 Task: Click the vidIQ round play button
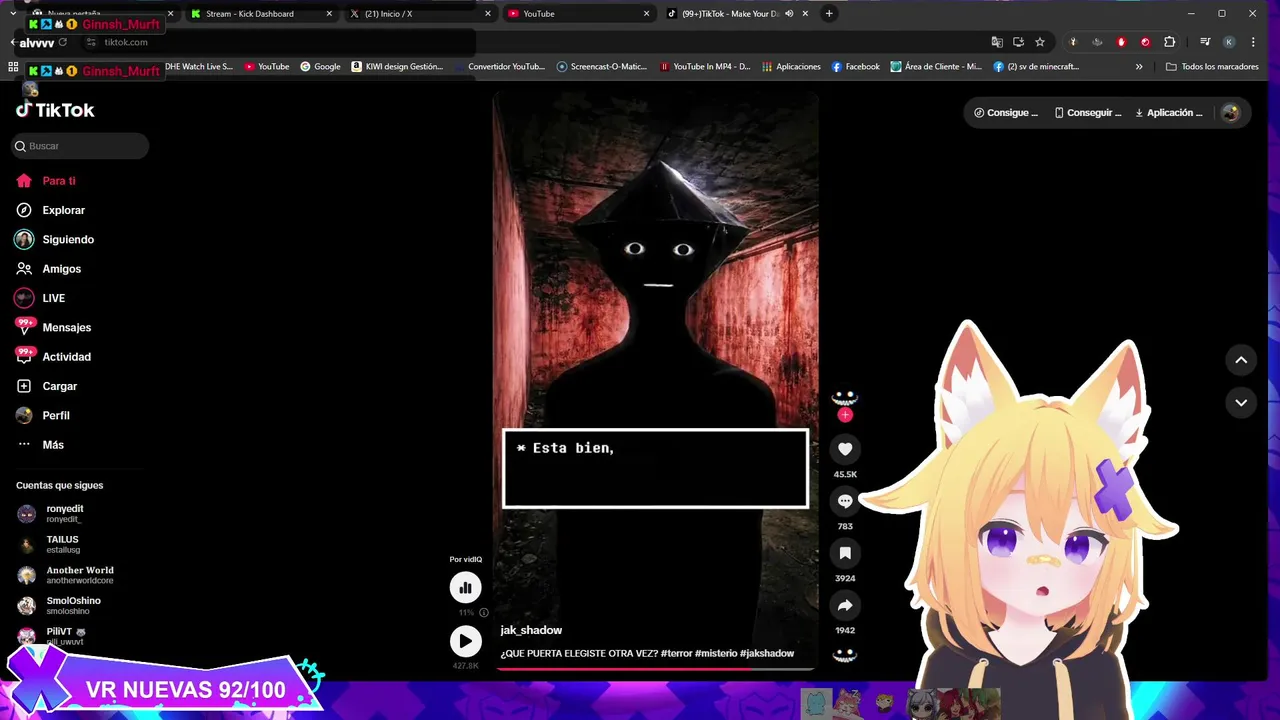click(465, 641)
